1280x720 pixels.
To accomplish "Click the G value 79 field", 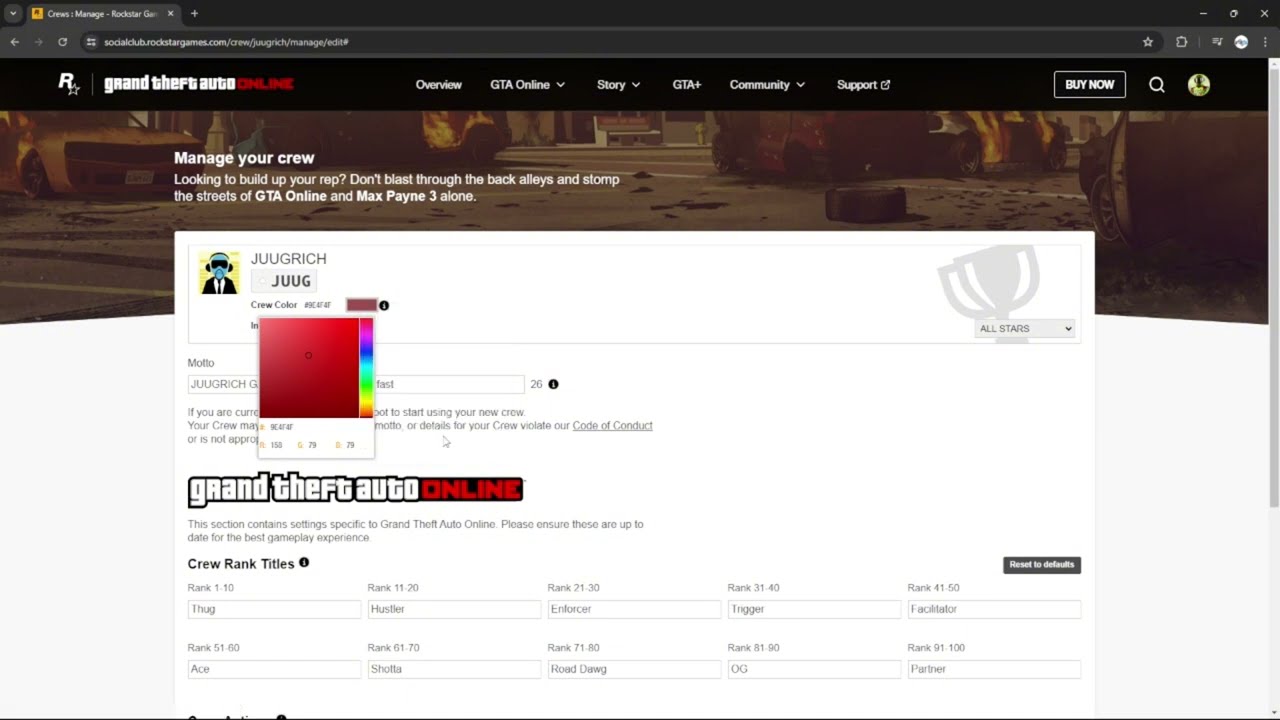I will [x=312, y=445].
